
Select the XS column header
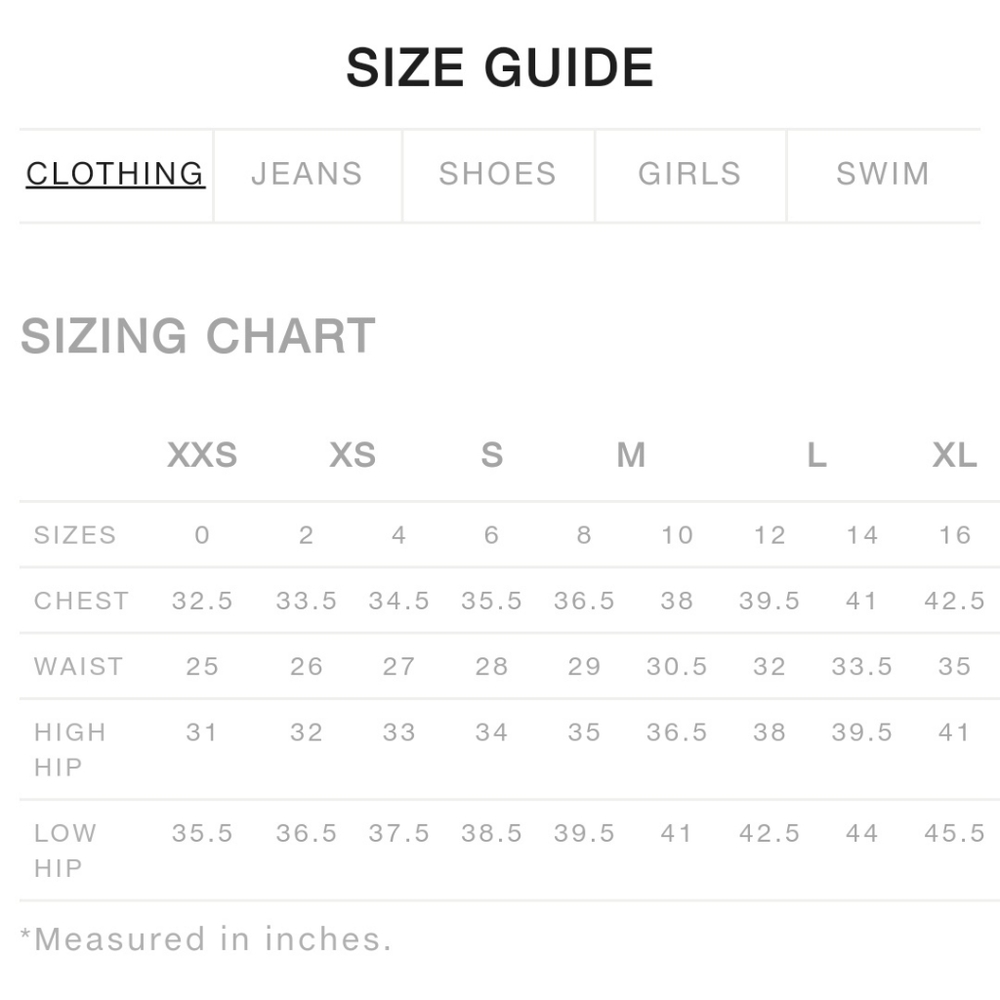(352, 456)
